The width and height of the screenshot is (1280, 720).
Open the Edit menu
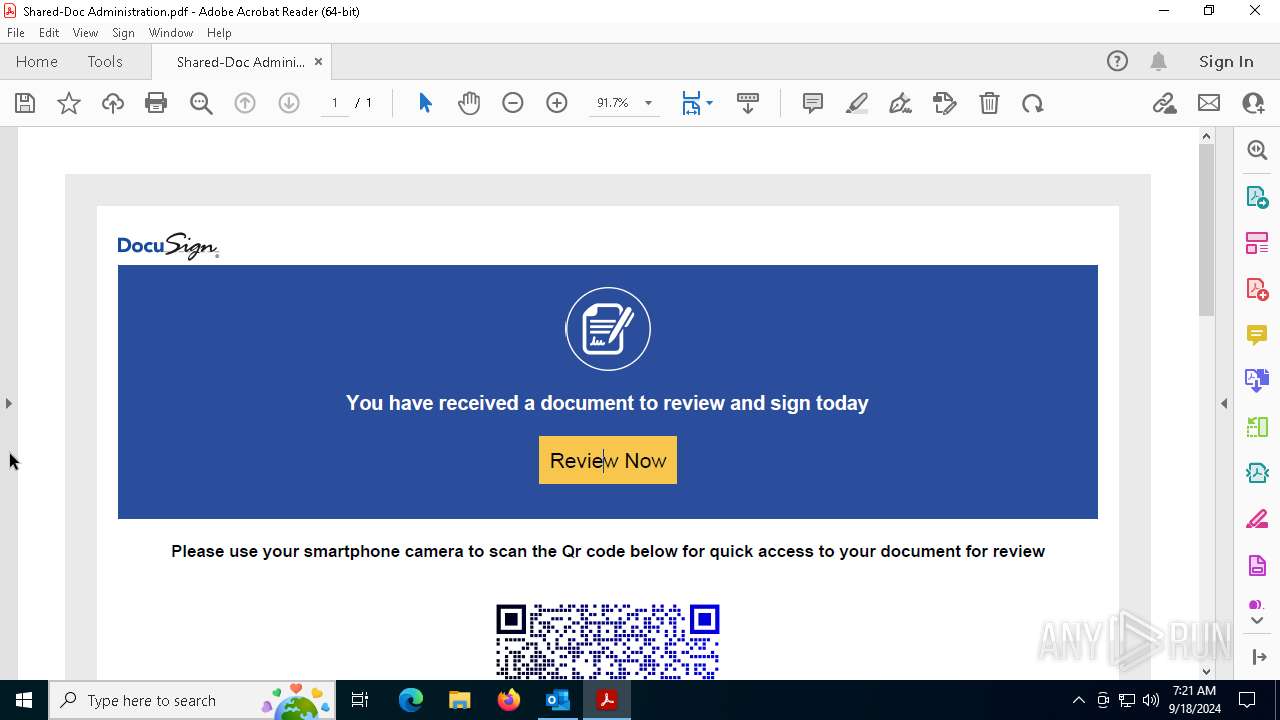(x=49, y=33)
